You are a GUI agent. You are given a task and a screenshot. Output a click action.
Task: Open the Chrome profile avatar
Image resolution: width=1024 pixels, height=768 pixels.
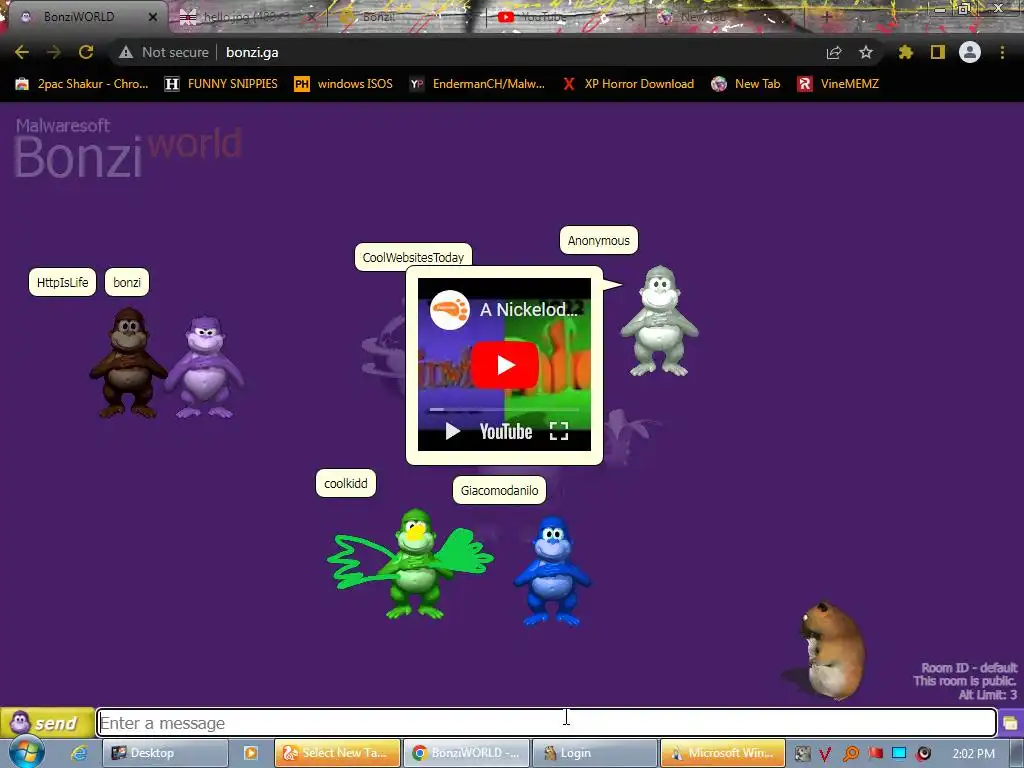(970, 52)
